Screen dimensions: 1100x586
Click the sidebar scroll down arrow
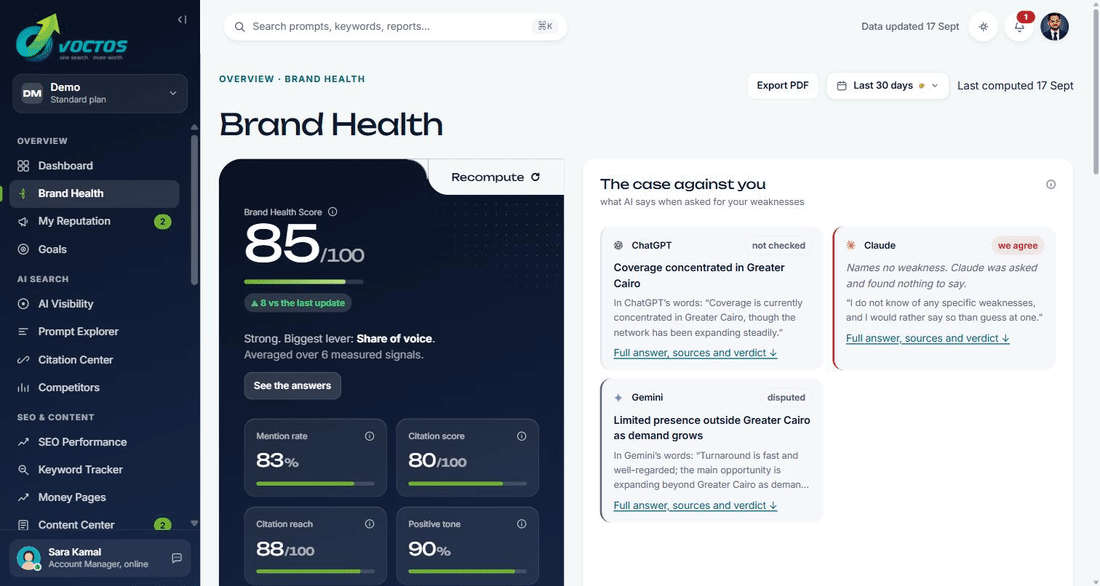(194, 523)
